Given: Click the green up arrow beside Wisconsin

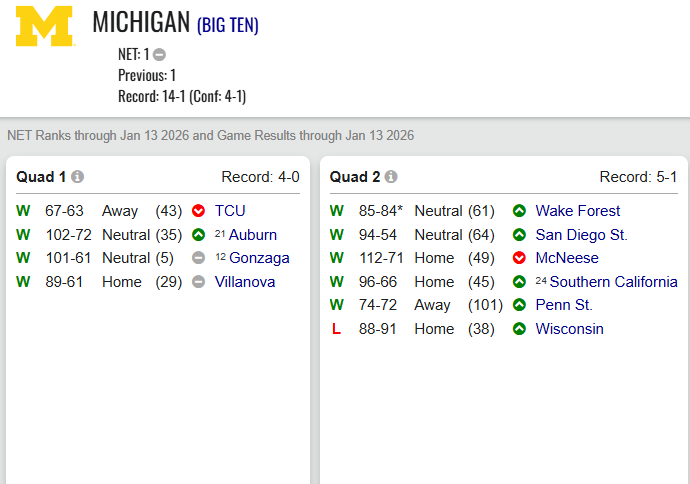Looking at the screenshot, I should (519, 329).
